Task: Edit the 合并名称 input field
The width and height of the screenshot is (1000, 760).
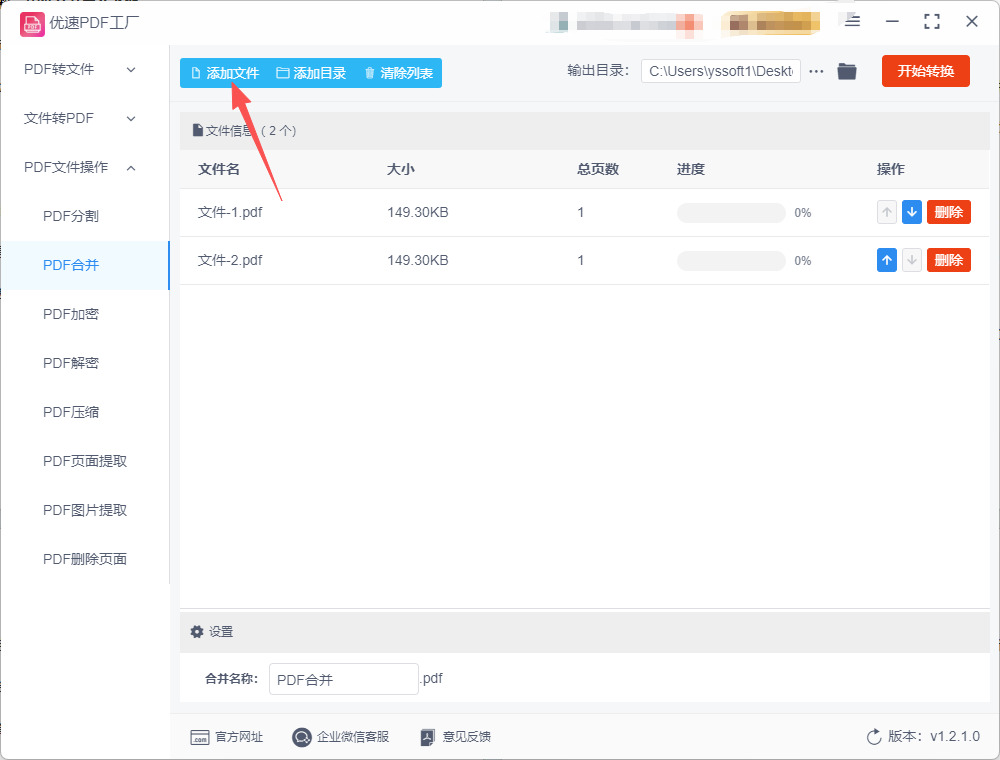Action: [344, 679]
